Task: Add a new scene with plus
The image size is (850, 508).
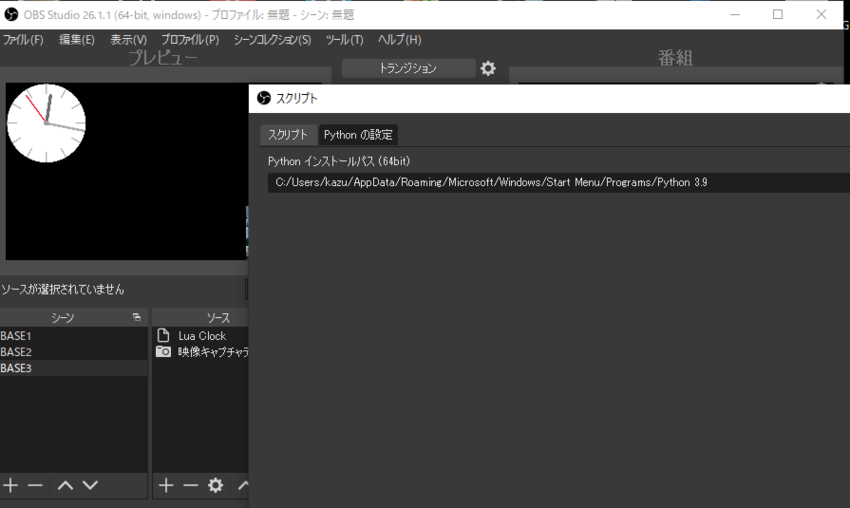Action: 10,485
